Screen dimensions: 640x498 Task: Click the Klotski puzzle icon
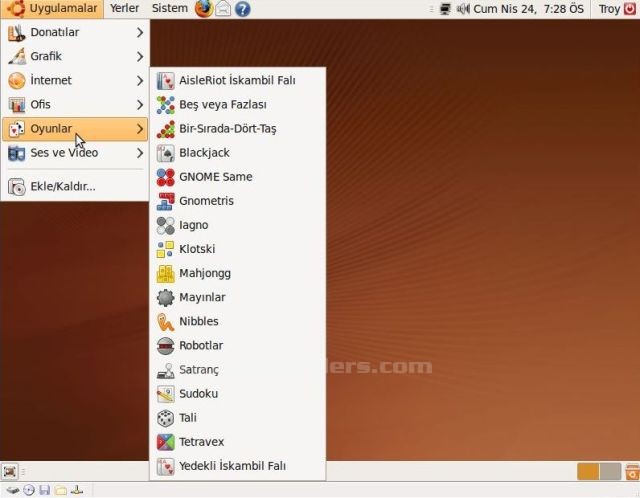[165, 249]
